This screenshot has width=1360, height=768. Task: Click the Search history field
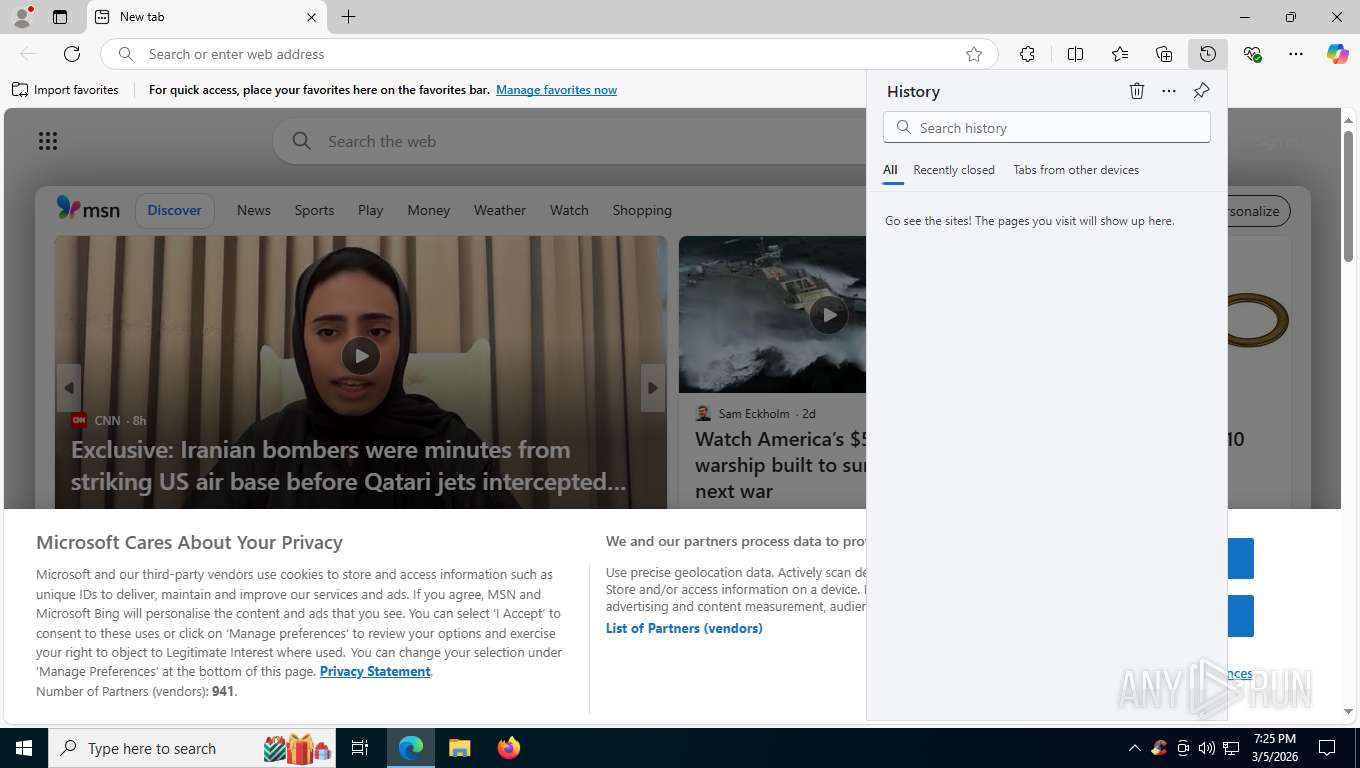click(1047, 128)
